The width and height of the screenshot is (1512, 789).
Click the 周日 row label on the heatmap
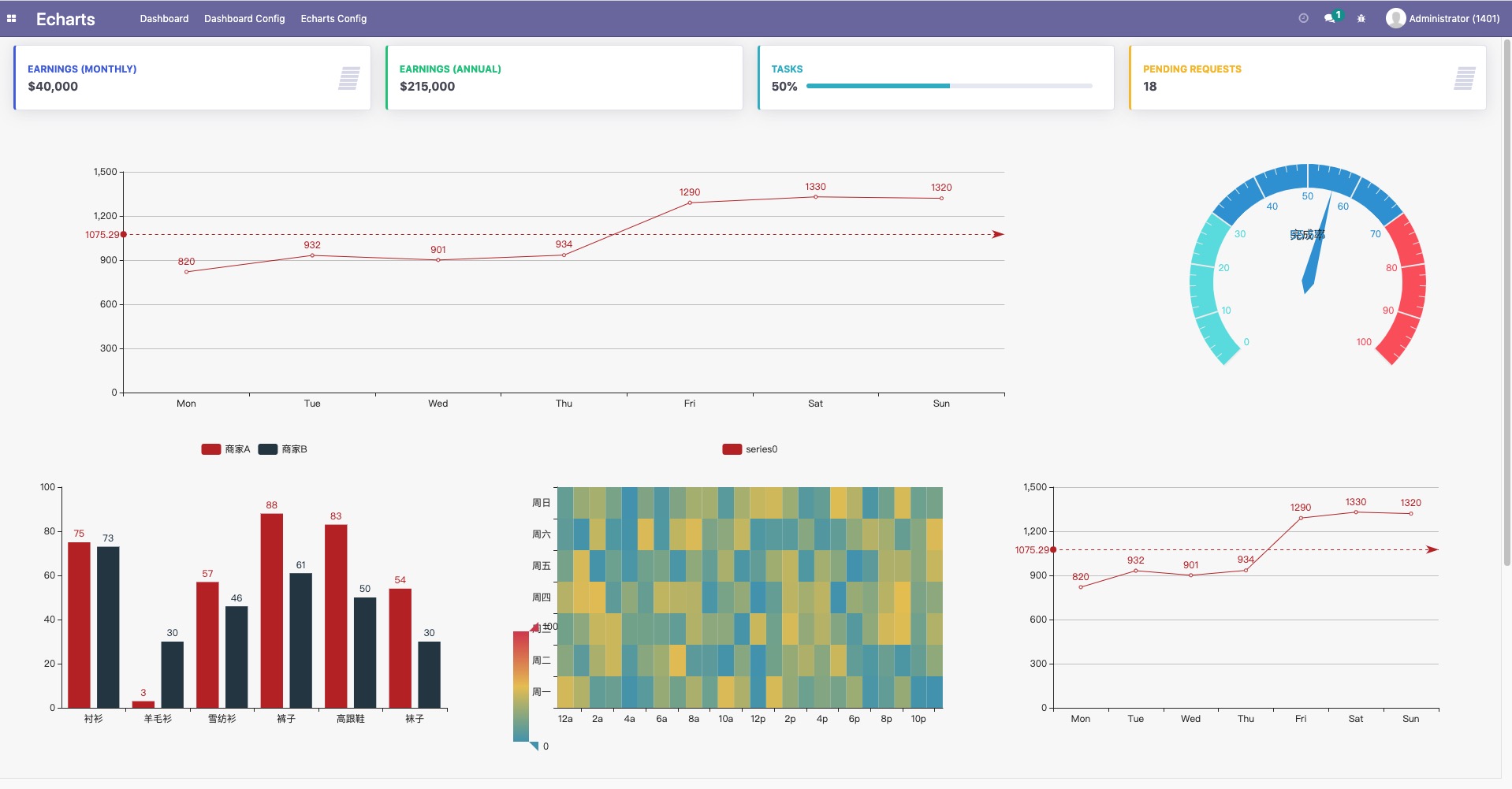click(x=542, y=503)
